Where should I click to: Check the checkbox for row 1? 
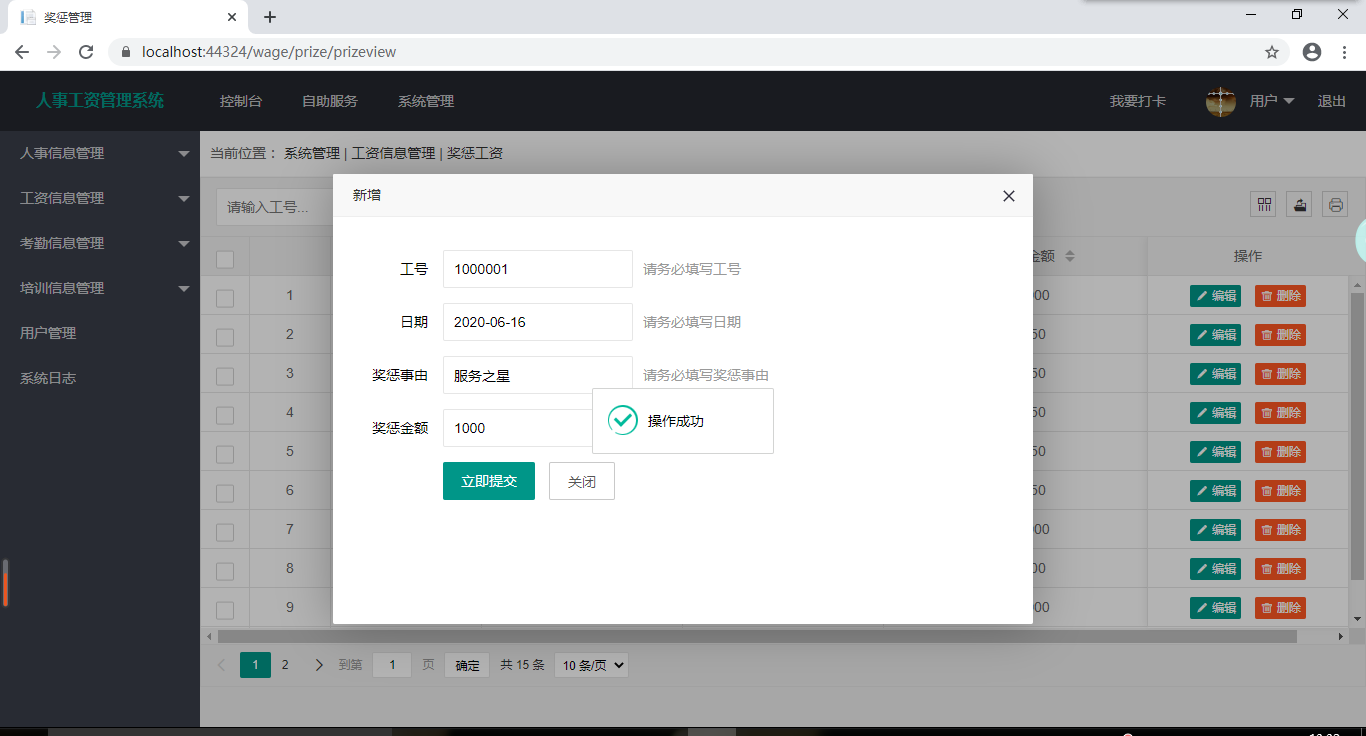coord(225,298)
